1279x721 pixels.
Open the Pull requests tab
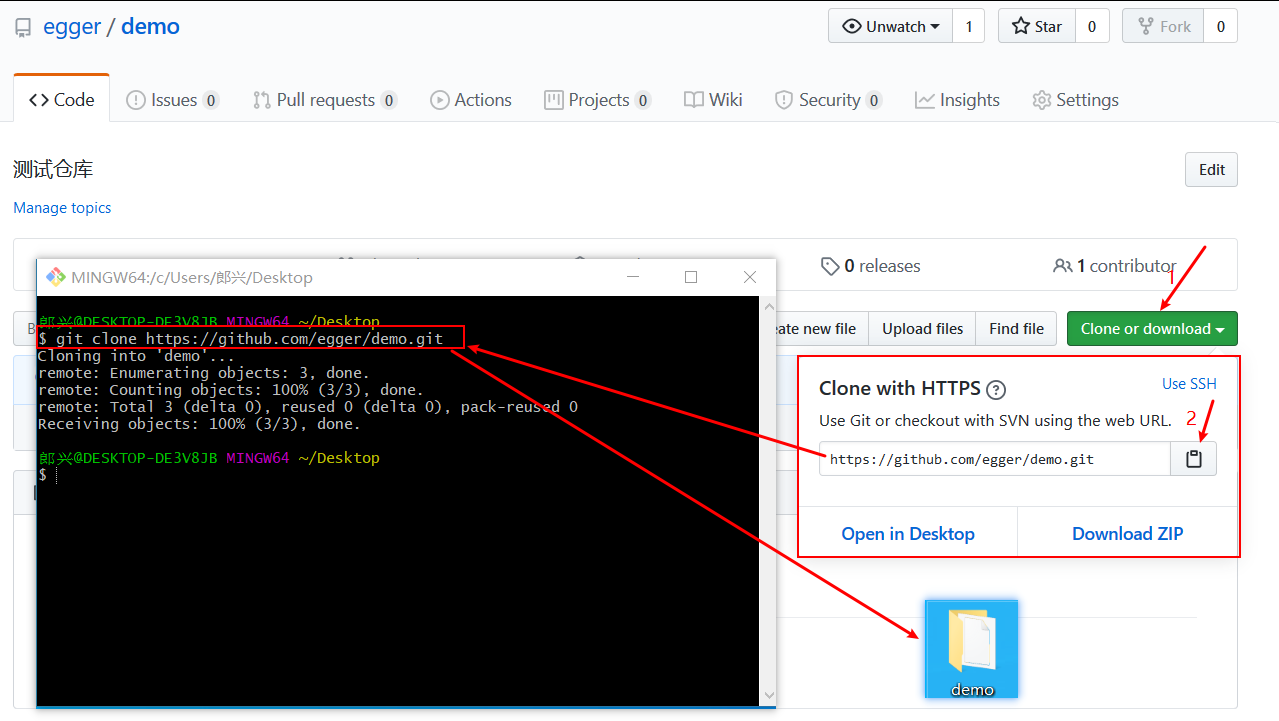pos(325,100)
